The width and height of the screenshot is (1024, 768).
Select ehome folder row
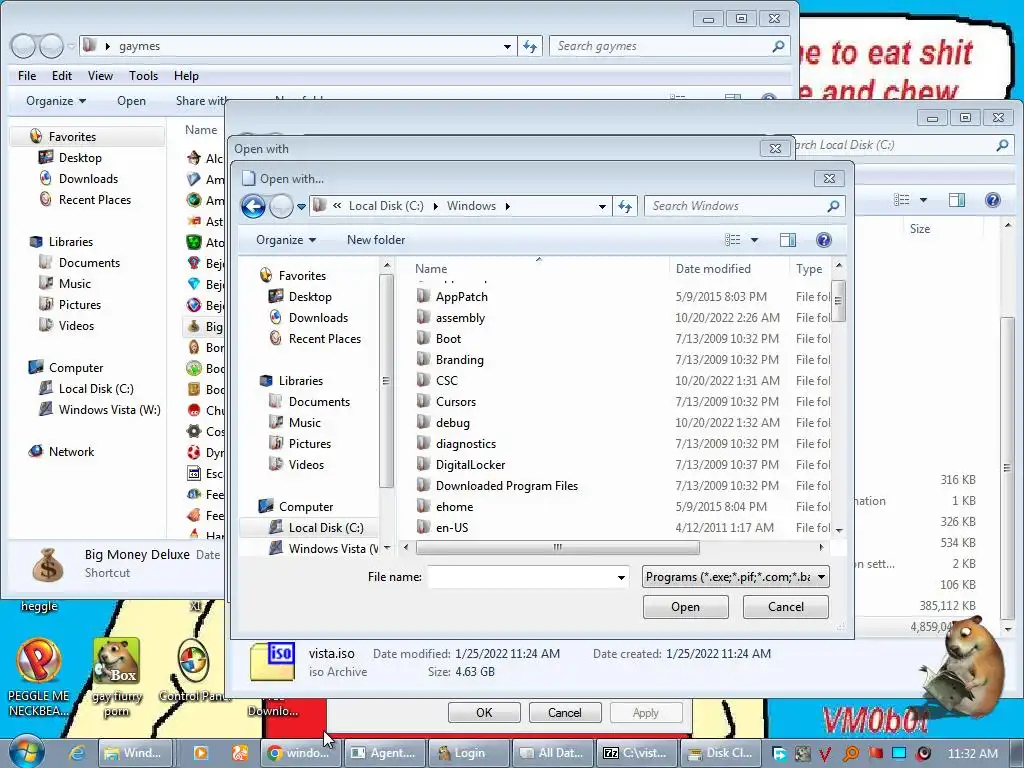[622, 507]
